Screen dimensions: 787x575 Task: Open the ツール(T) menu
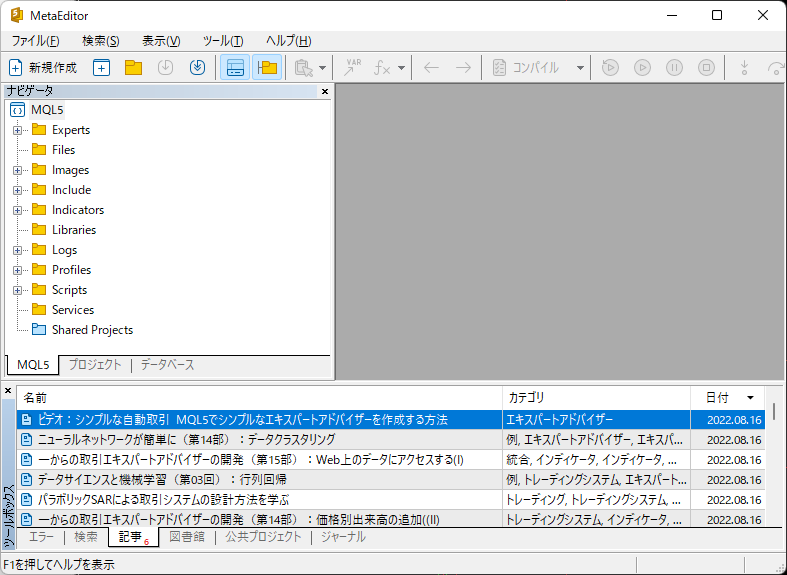(x=223, y=41)
